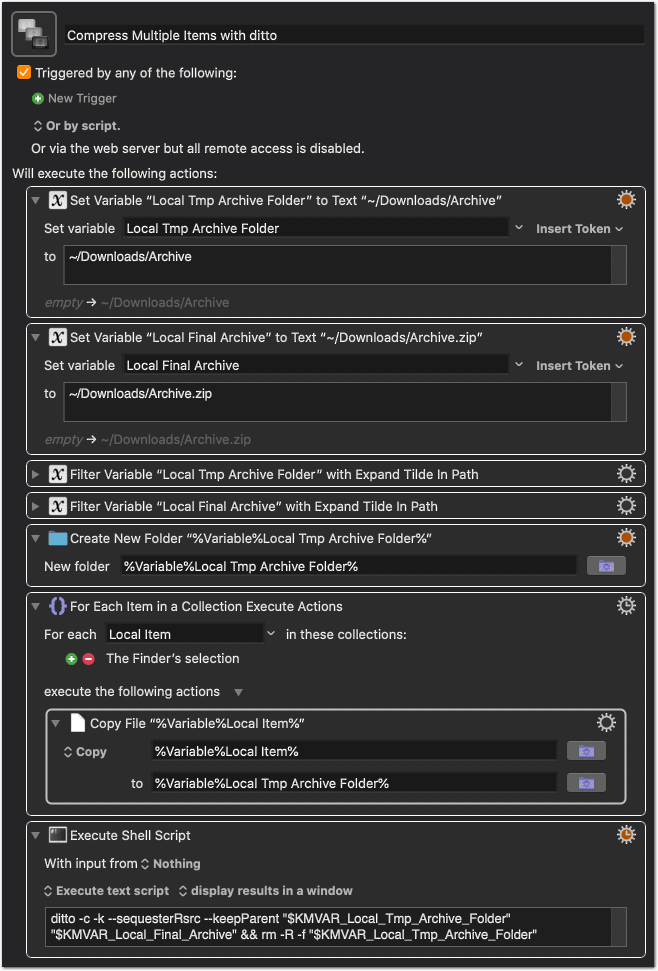This screenshot has width=658, height=971.
Task: Expand the Filter Variable 'Local Final Archive' action
Action: pos(35,507)
